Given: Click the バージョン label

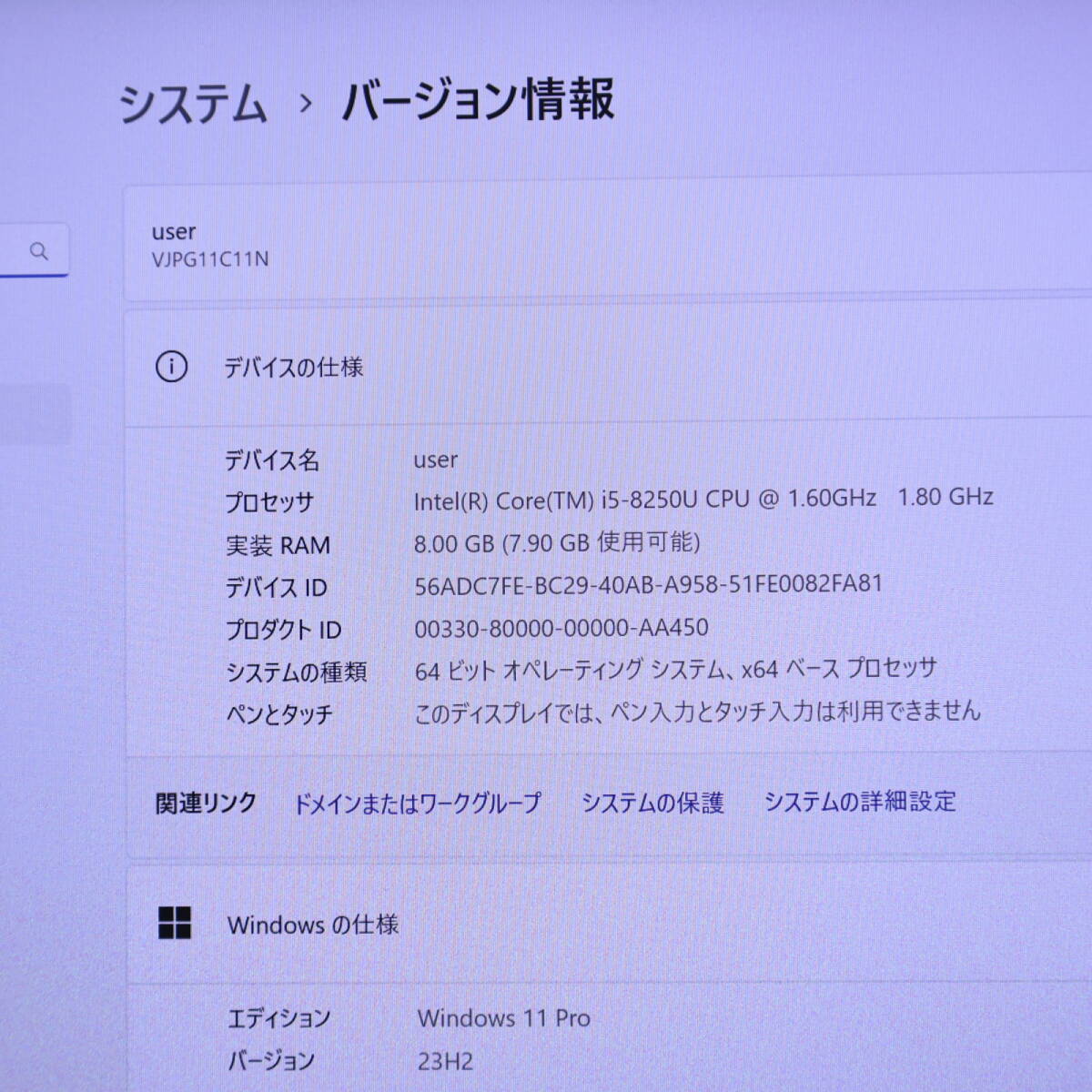Looking at the screenshot, I should 270,1061.
